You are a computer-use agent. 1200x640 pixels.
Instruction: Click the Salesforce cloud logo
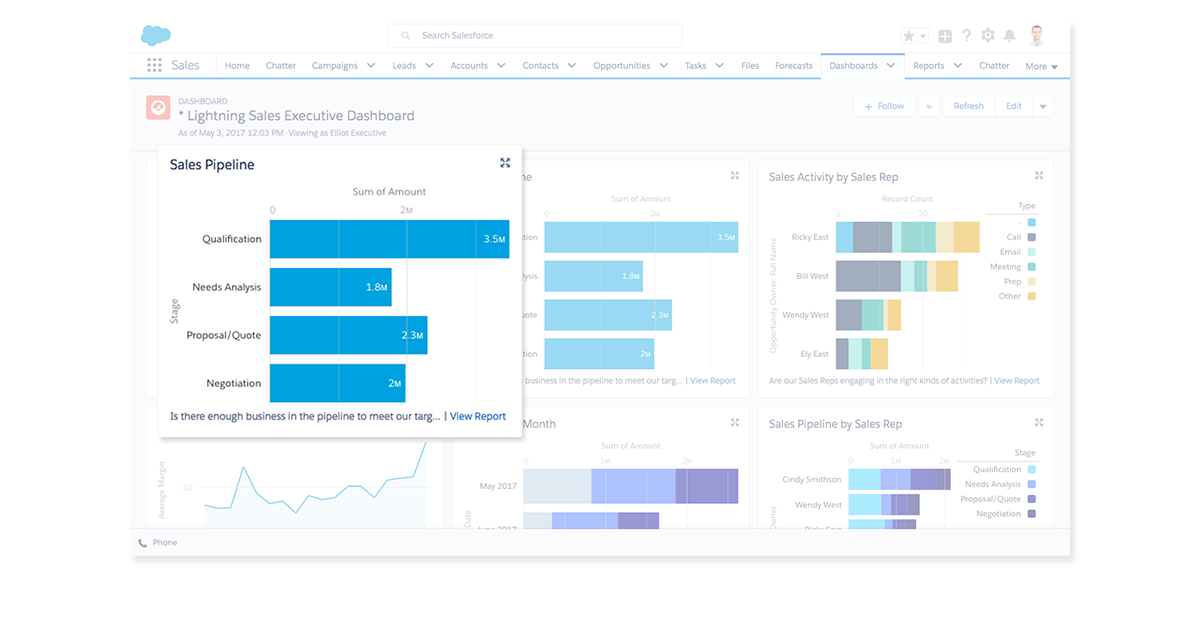pyautogui.click(x=156, y=36)
